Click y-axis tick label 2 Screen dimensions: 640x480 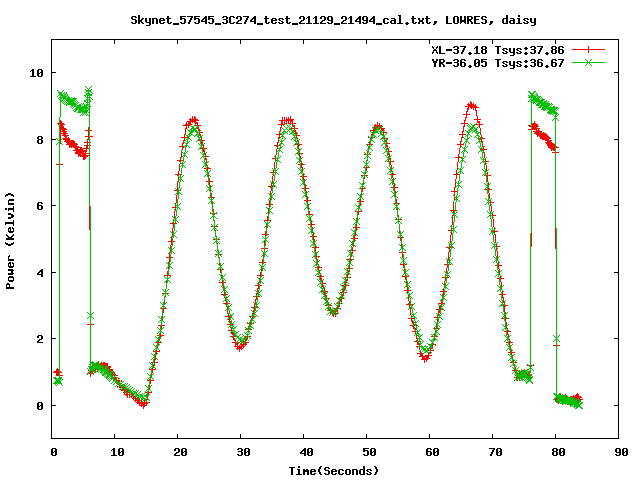[x=40, y=339]
